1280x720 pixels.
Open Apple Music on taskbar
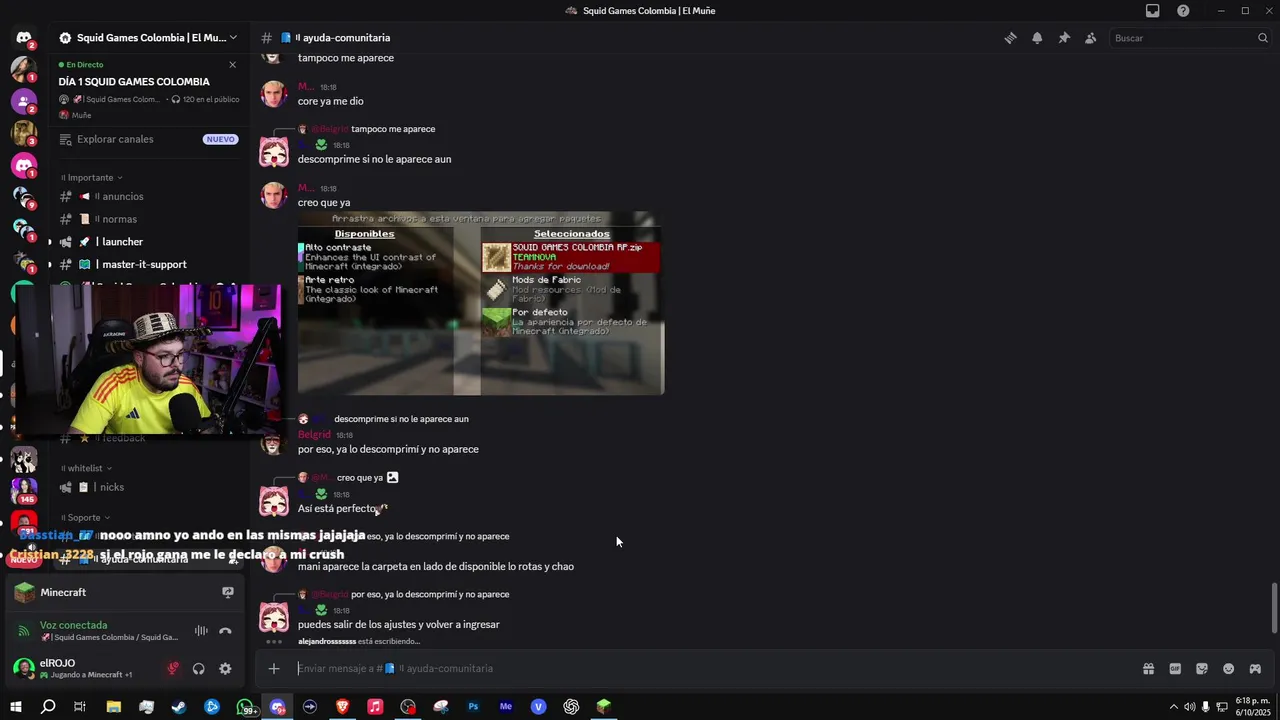(x=375, y=707)
